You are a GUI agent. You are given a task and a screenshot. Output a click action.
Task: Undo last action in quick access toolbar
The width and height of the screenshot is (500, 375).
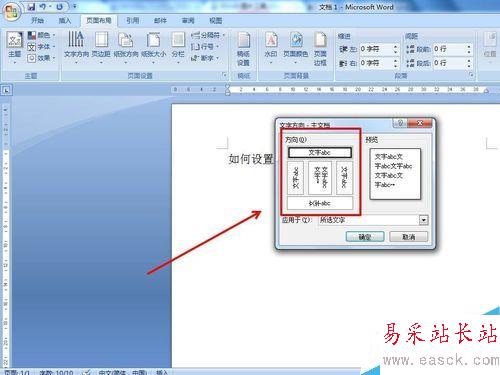43,6
